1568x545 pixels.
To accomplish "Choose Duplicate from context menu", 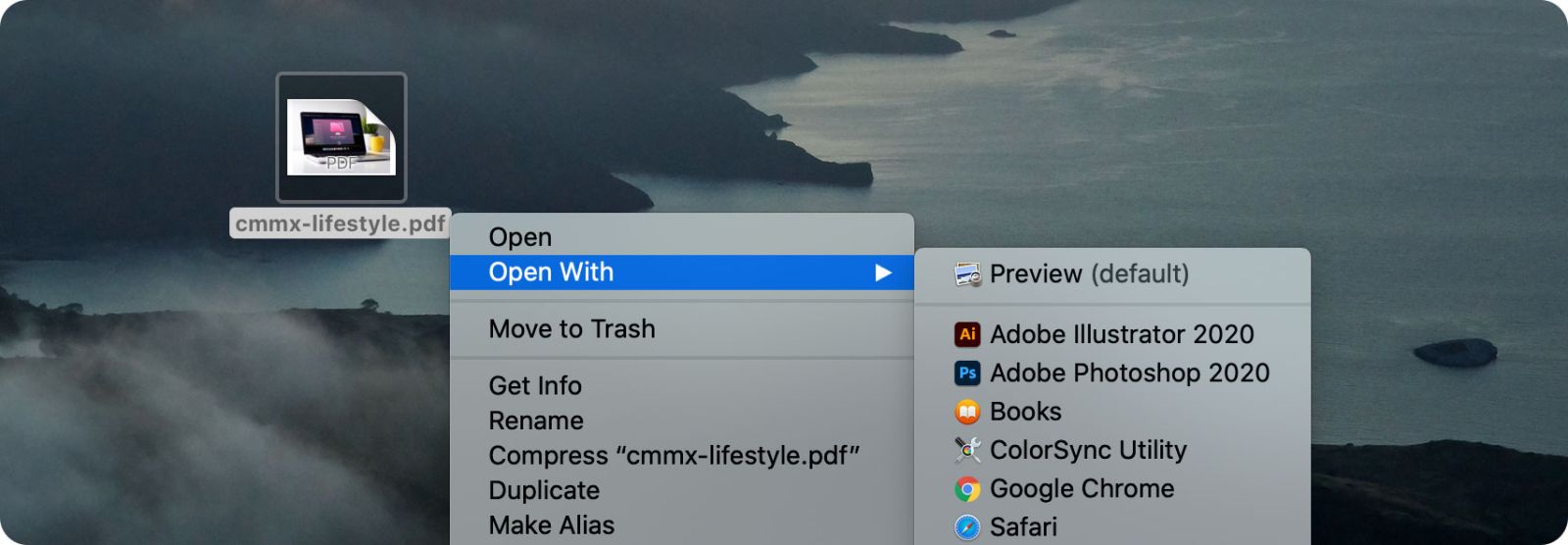I will pos(682,491).
